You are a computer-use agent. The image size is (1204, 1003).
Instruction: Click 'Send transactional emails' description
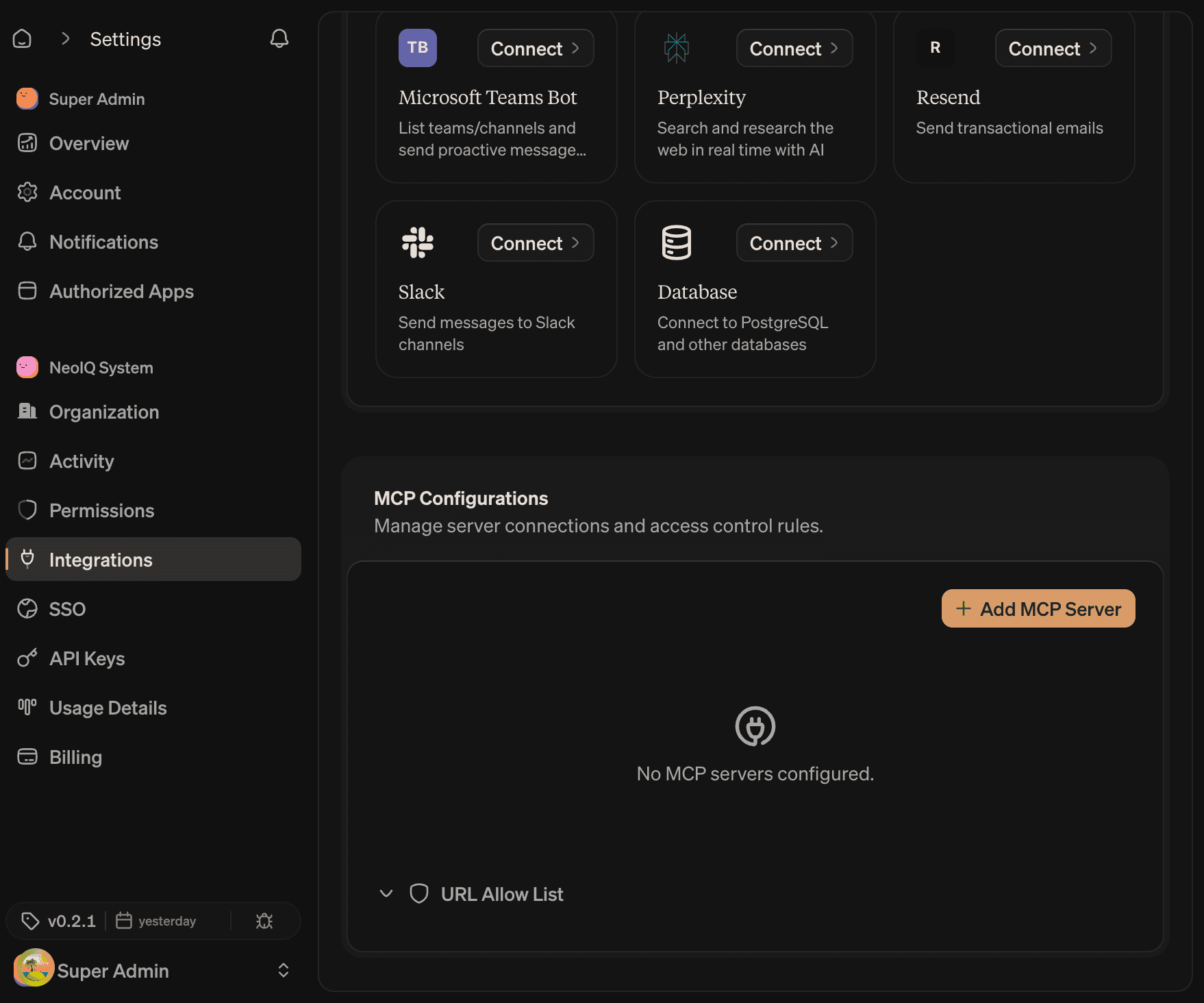click(x=1009, y=128)
